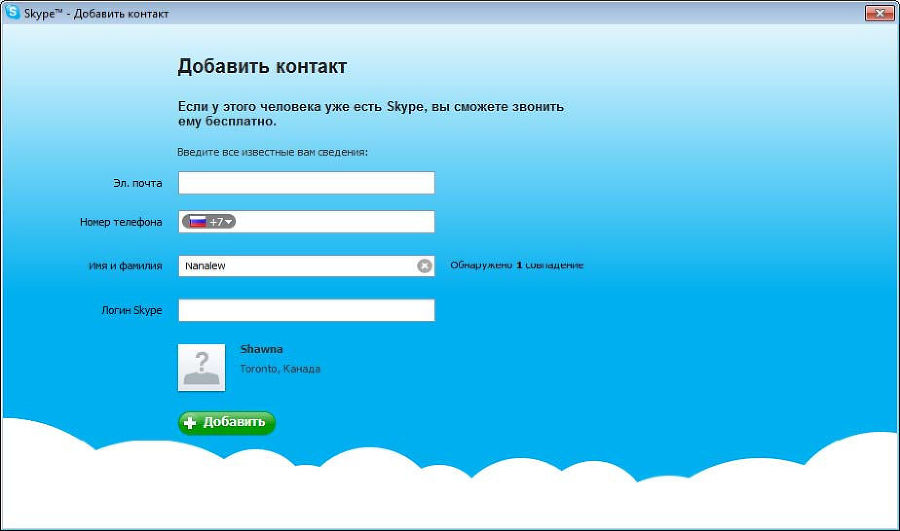Screen dimensions: 900x531
Task: Click the Обнаружено 1 совпадение message
Action: (x=516, y=266)
